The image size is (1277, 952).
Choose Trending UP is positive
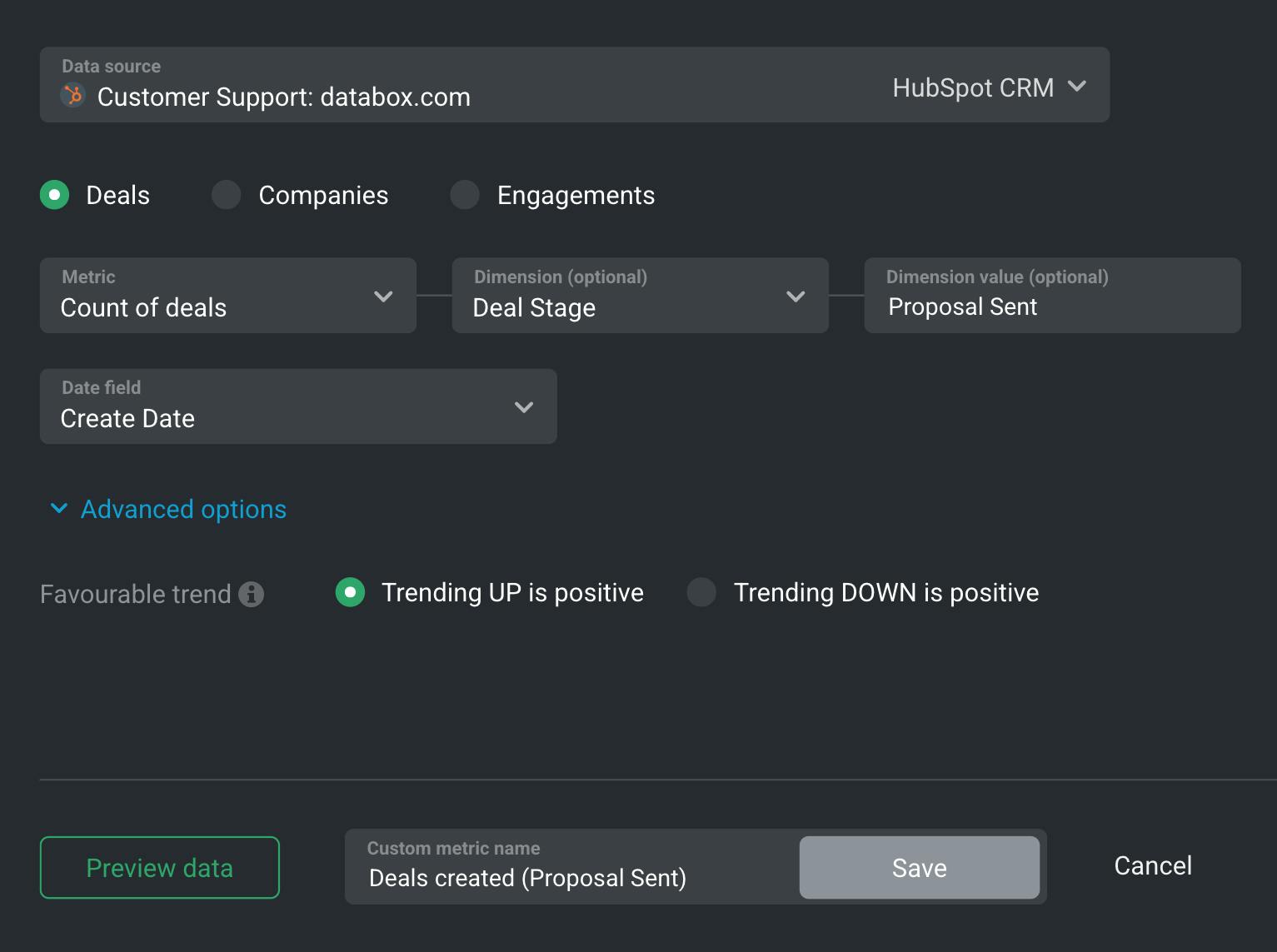(x=351, y=592)
